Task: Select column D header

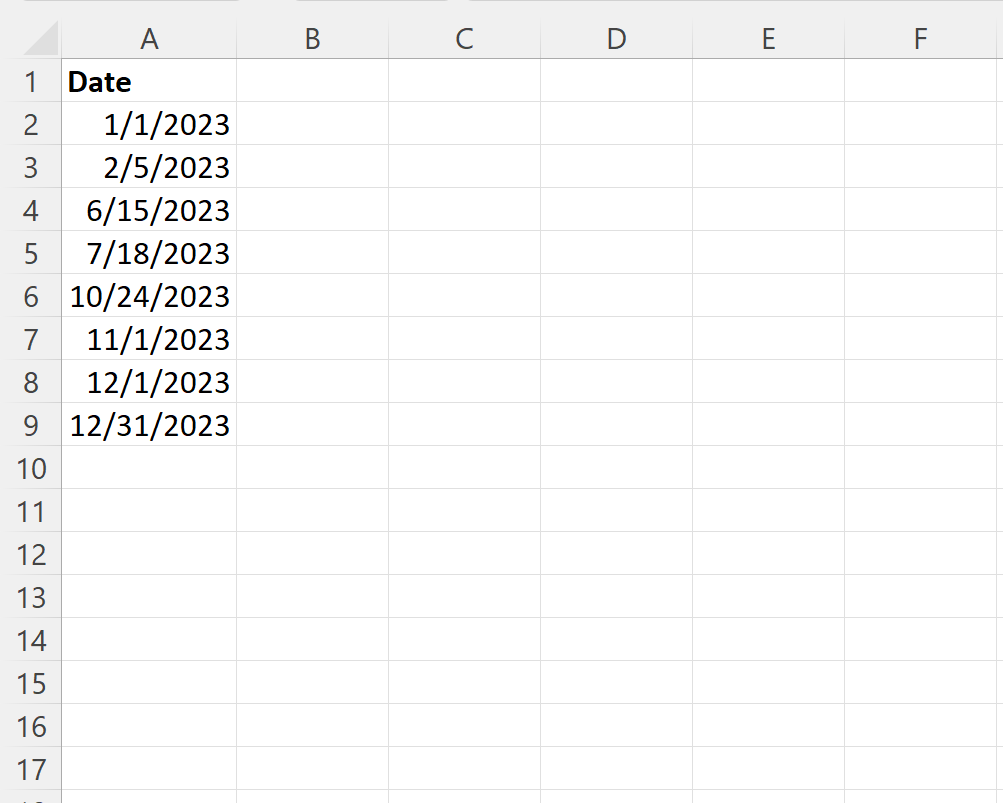Action: (x=616, y=39)
